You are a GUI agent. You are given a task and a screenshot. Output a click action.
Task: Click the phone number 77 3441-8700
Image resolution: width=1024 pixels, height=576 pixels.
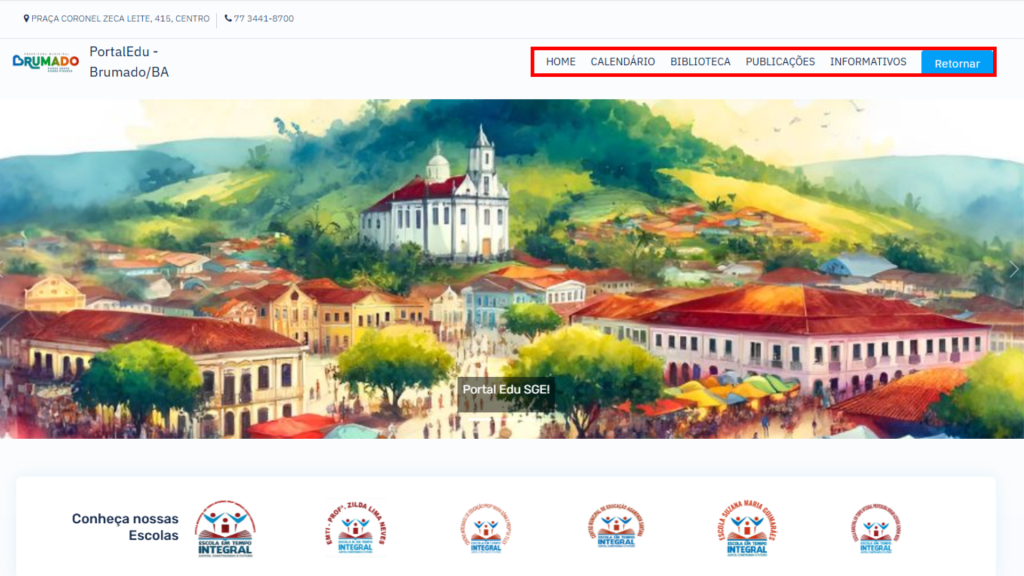tap(264, 18)
